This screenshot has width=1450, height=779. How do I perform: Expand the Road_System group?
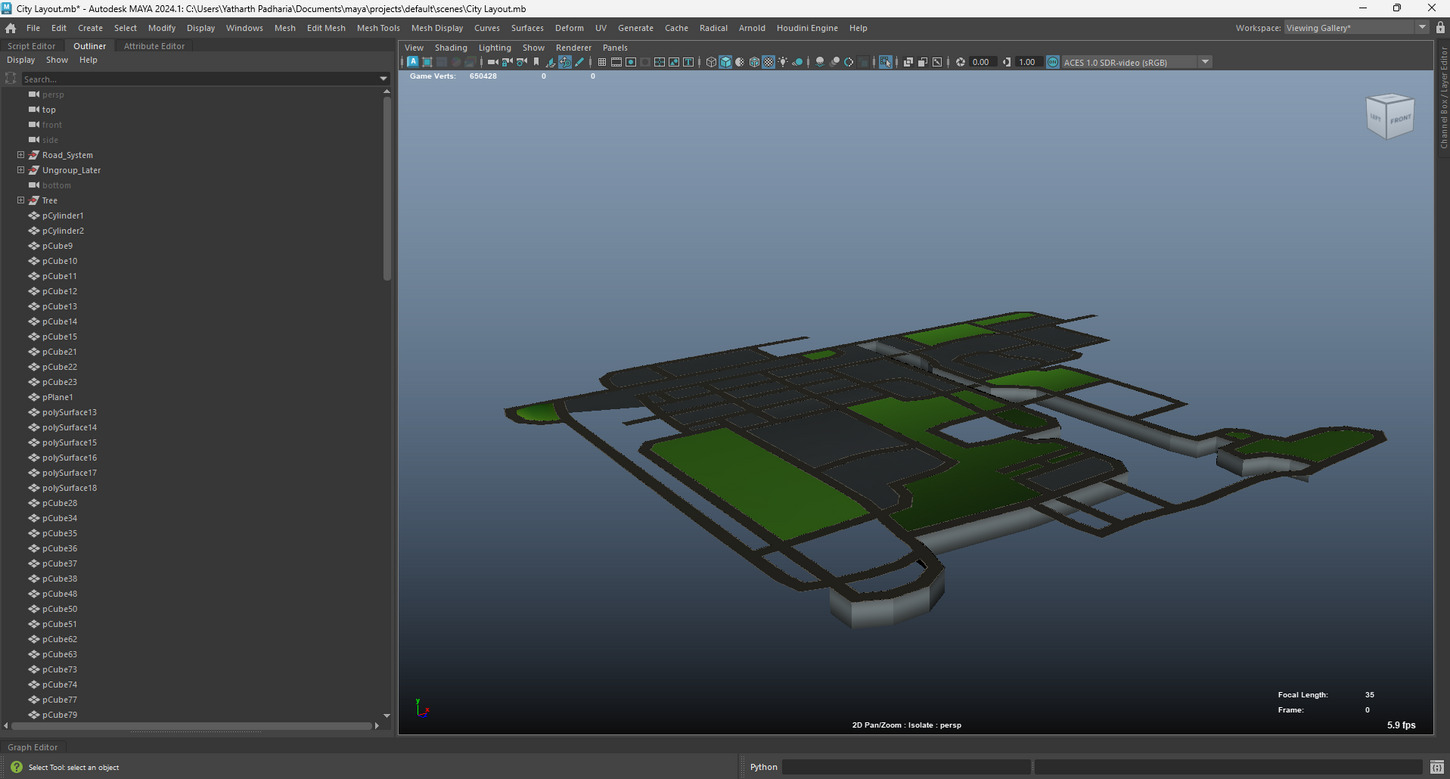(x=21, y=155)
